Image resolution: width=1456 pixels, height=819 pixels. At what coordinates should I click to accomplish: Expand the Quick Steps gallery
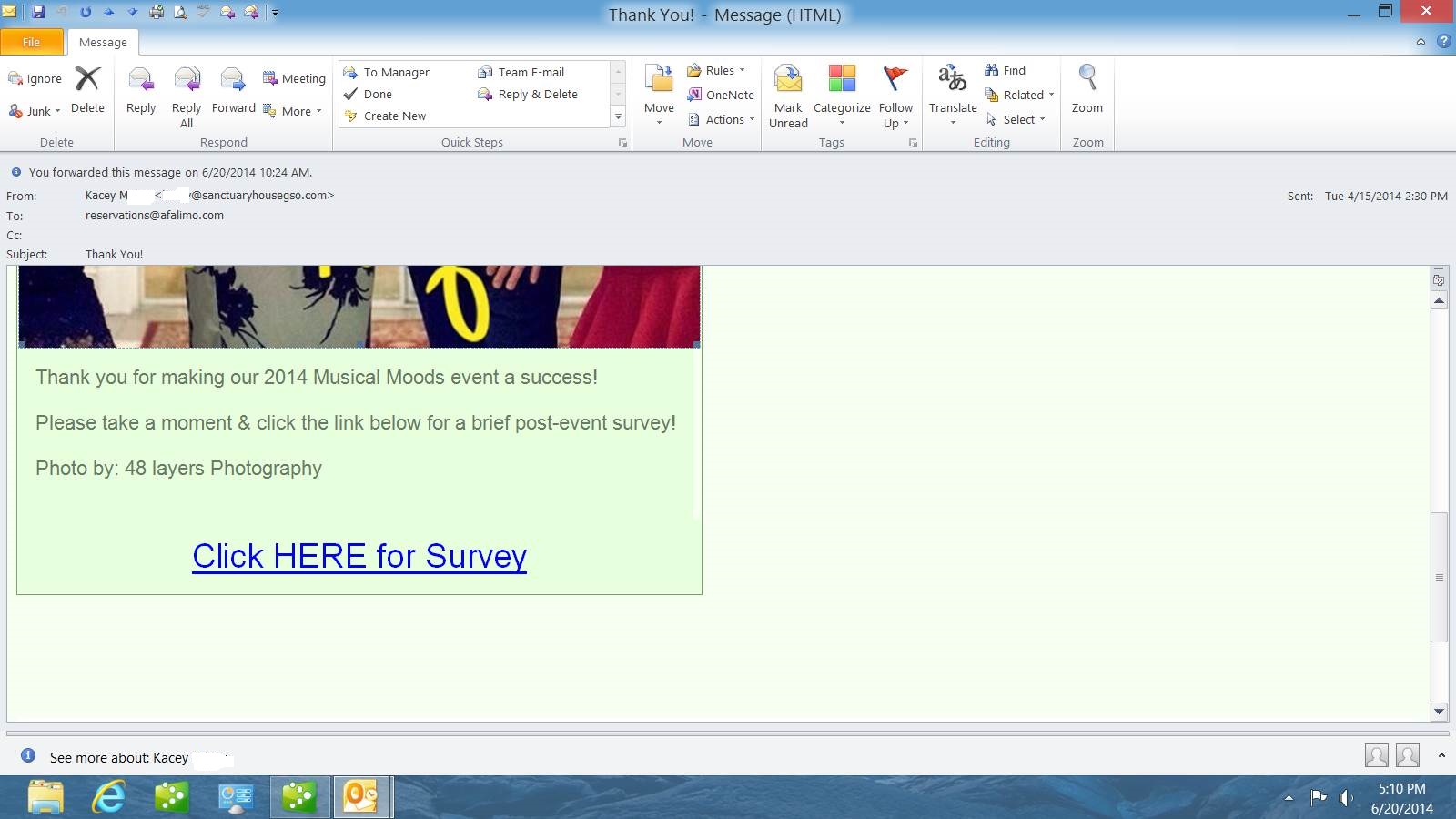(618, 116)
